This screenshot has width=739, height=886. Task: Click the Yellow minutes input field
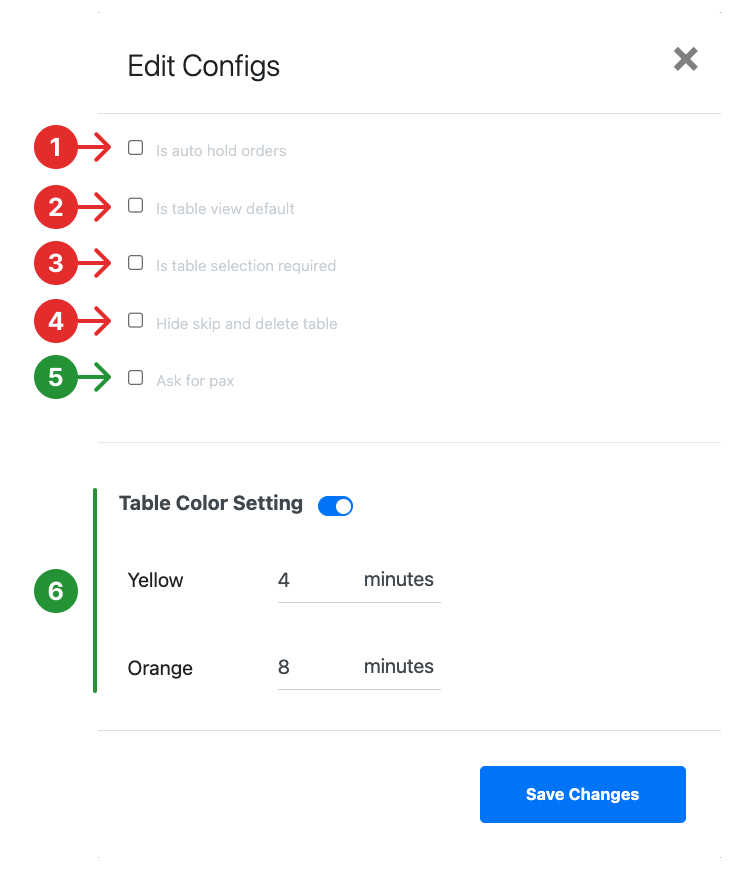coord(359,580)
